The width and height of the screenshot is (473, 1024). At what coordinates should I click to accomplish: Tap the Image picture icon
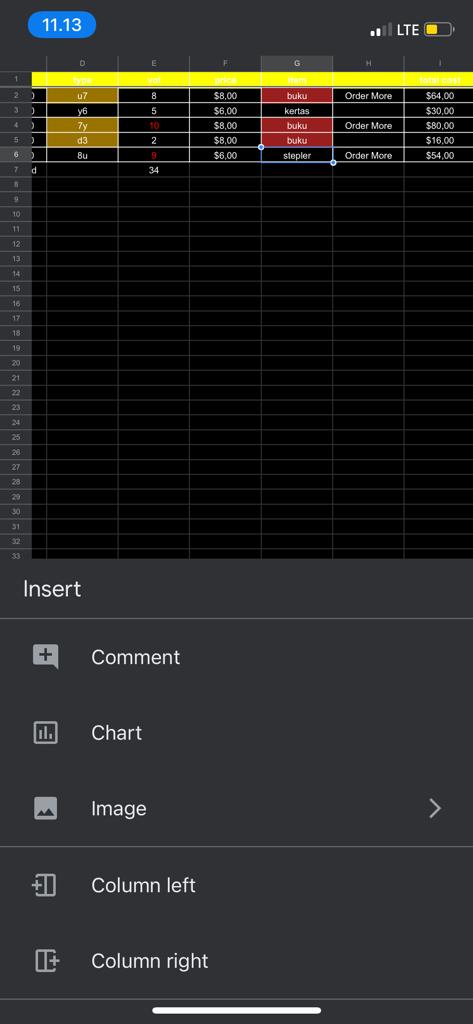coord(46,808)
